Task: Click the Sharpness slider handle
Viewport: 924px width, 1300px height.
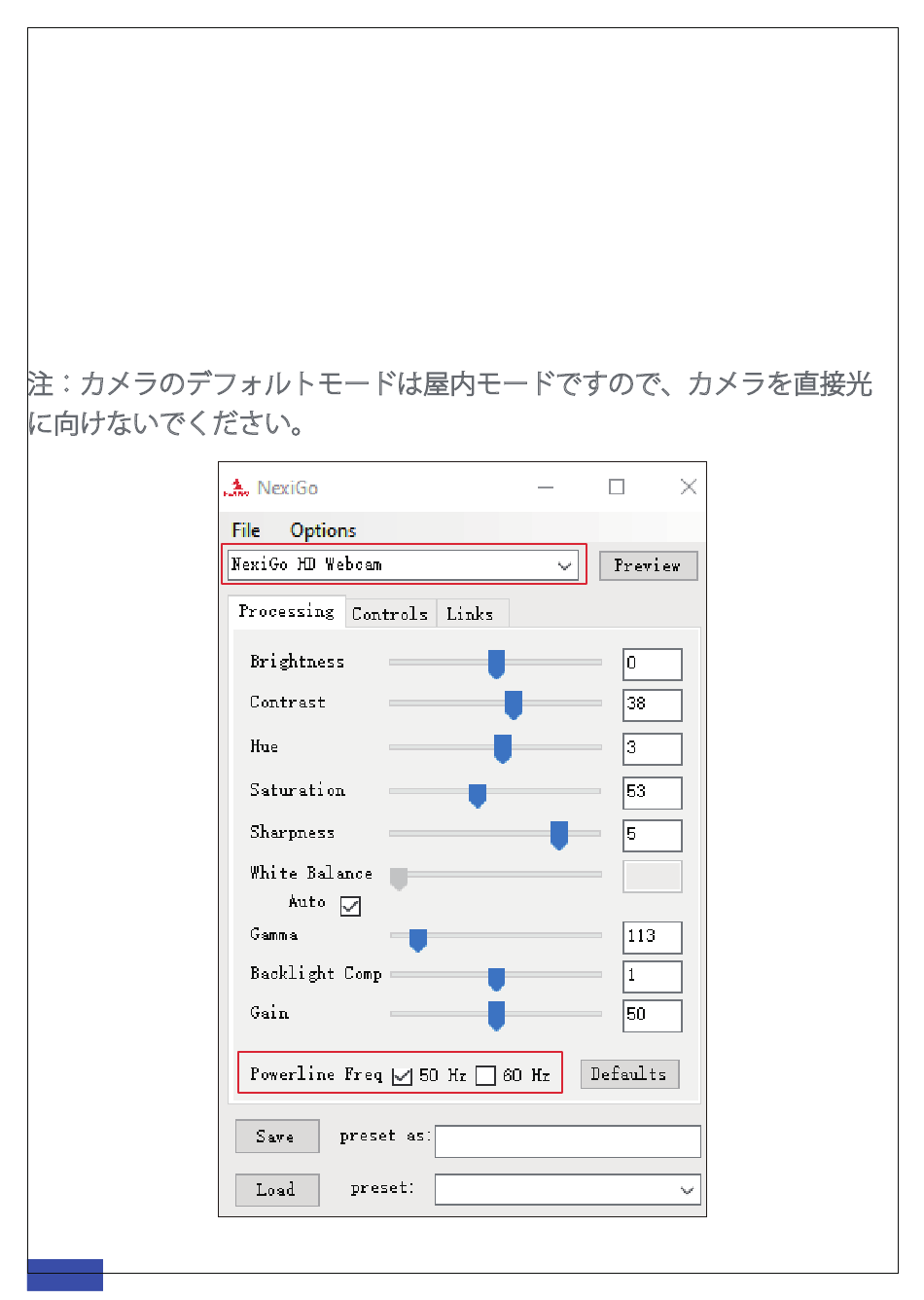Action: pyautogui.click(x=559, y=836)
